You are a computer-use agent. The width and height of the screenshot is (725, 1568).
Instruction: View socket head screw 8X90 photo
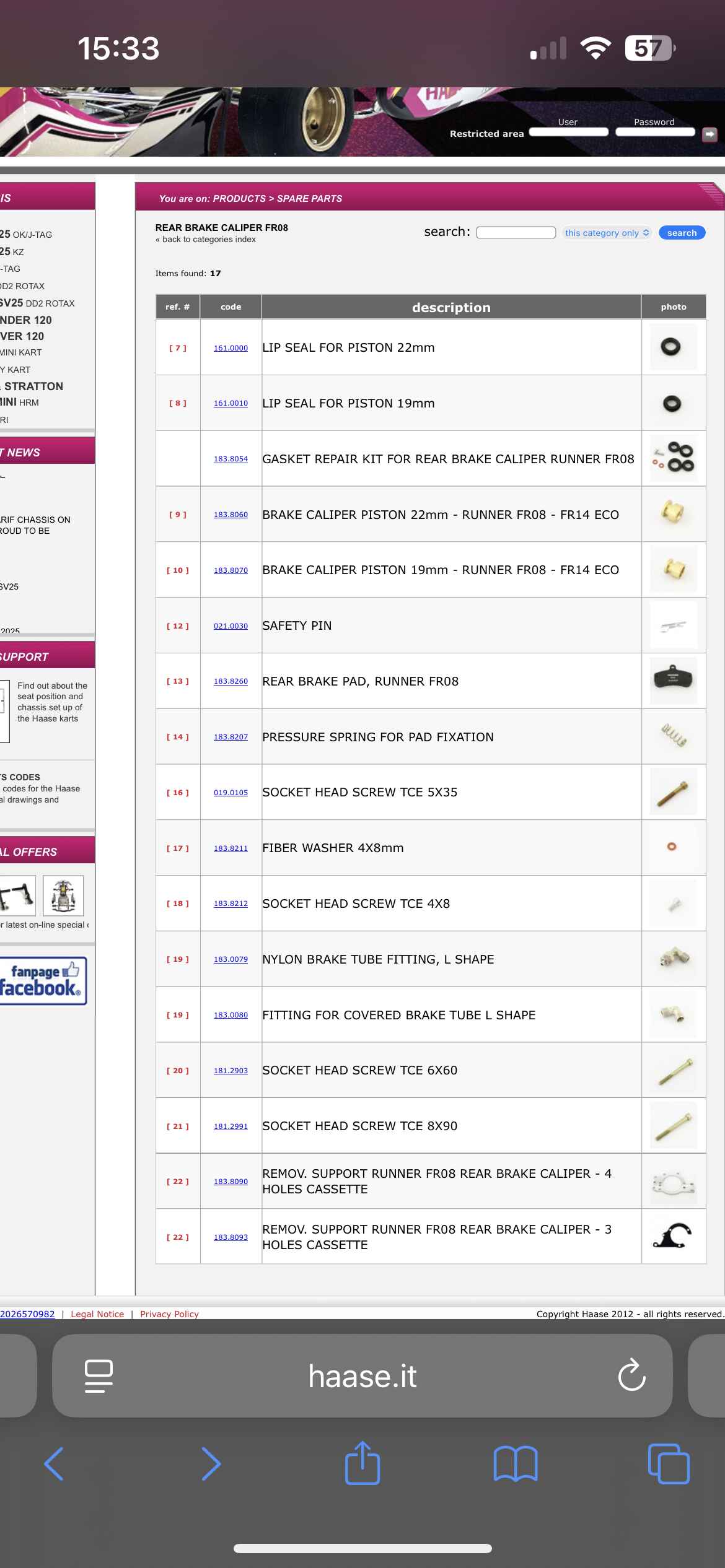tap(674, 1126)
